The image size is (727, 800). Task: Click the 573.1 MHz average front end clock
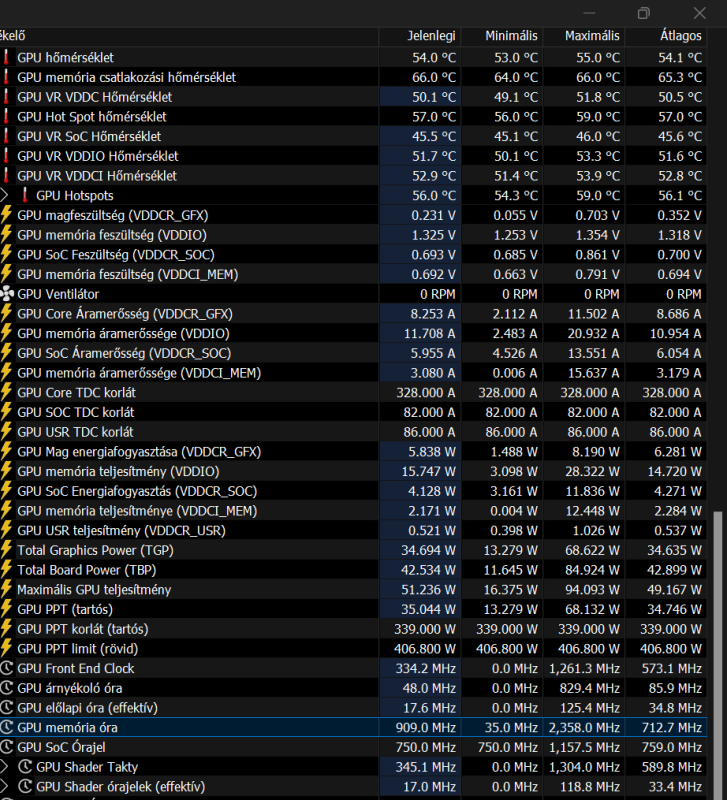[672, 668]
